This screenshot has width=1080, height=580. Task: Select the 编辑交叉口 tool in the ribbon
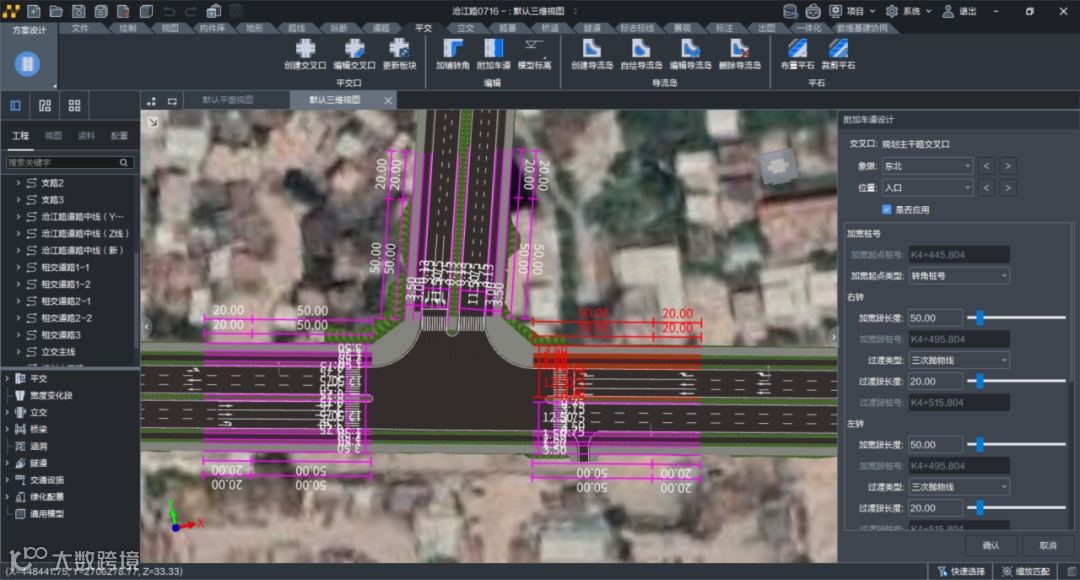[354, 49]
